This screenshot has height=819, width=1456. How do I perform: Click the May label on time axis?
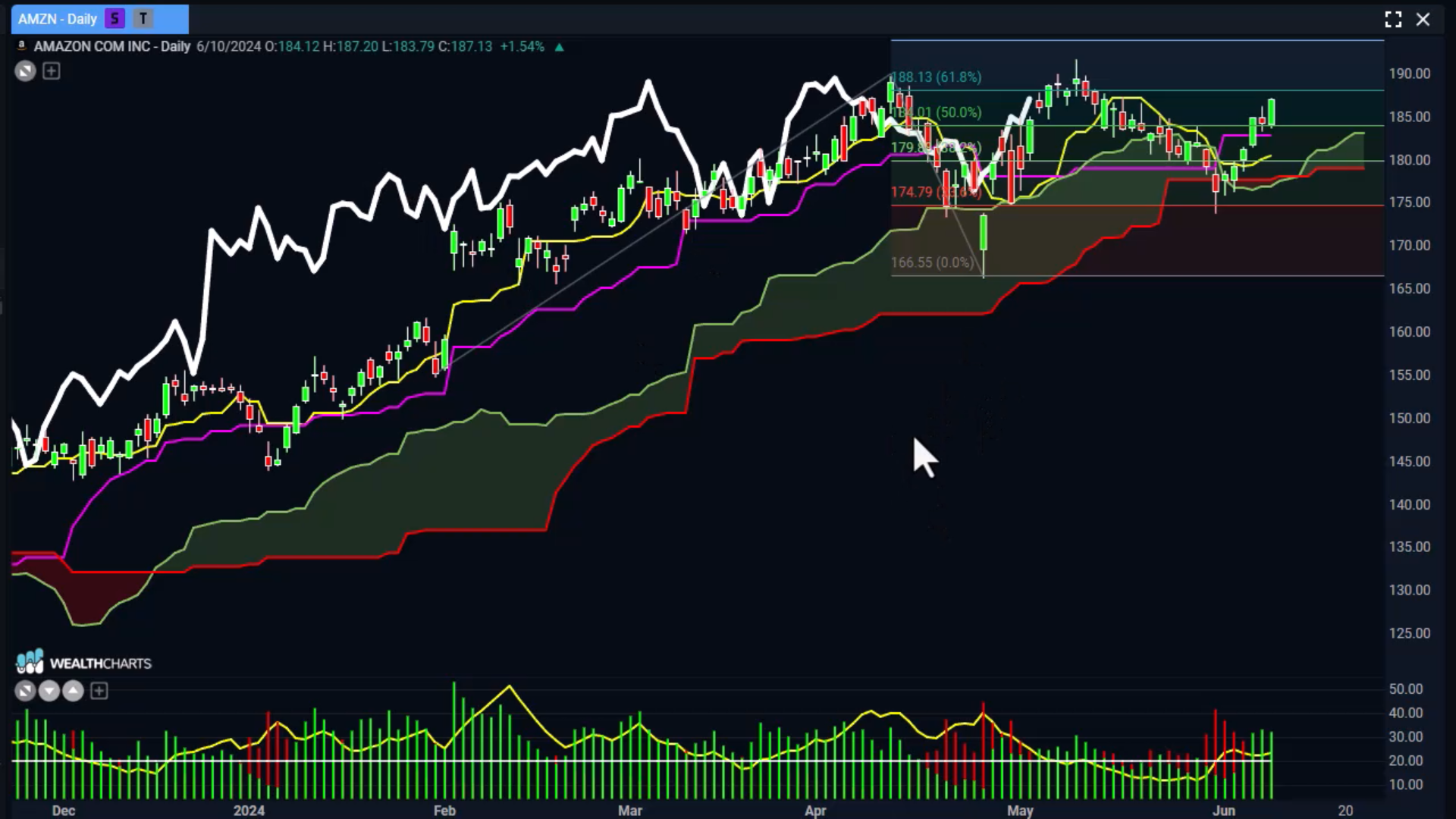1021,811
